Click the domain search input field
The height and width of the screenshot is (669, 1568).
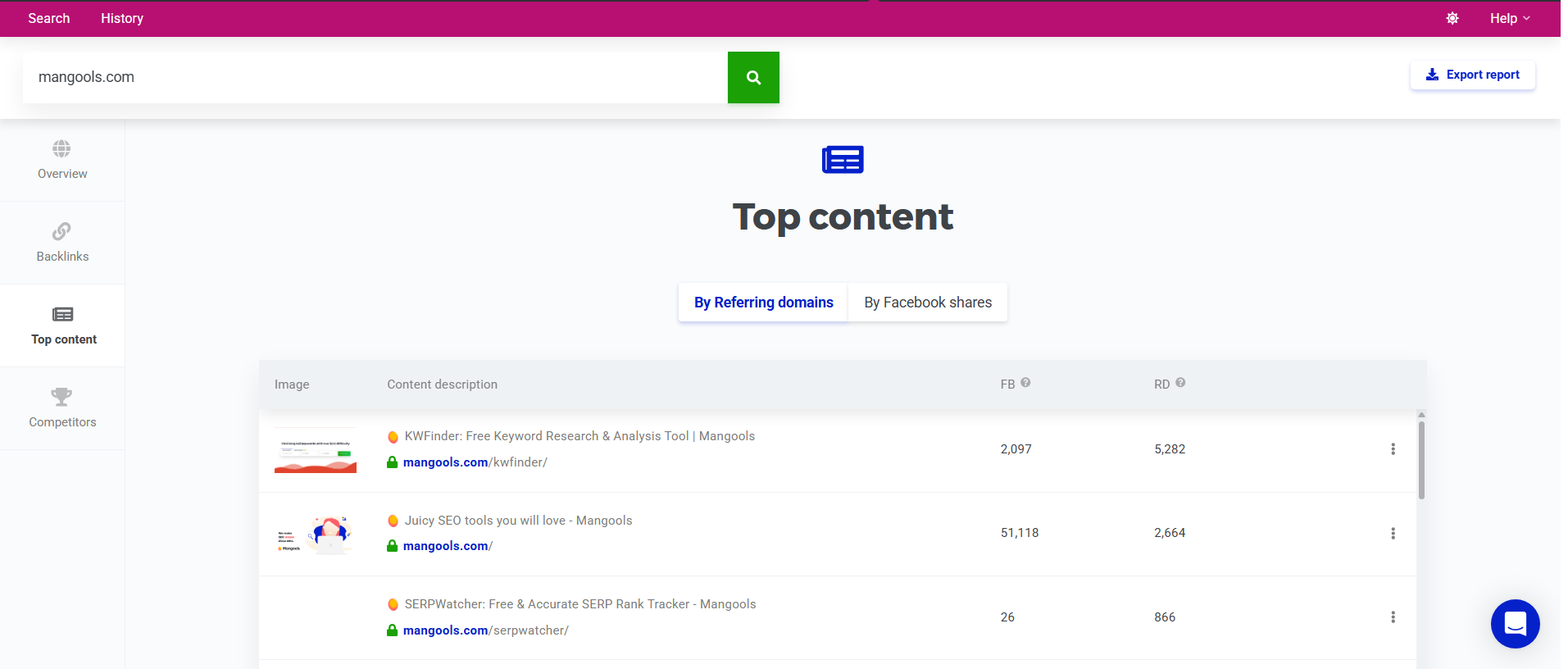375,77
